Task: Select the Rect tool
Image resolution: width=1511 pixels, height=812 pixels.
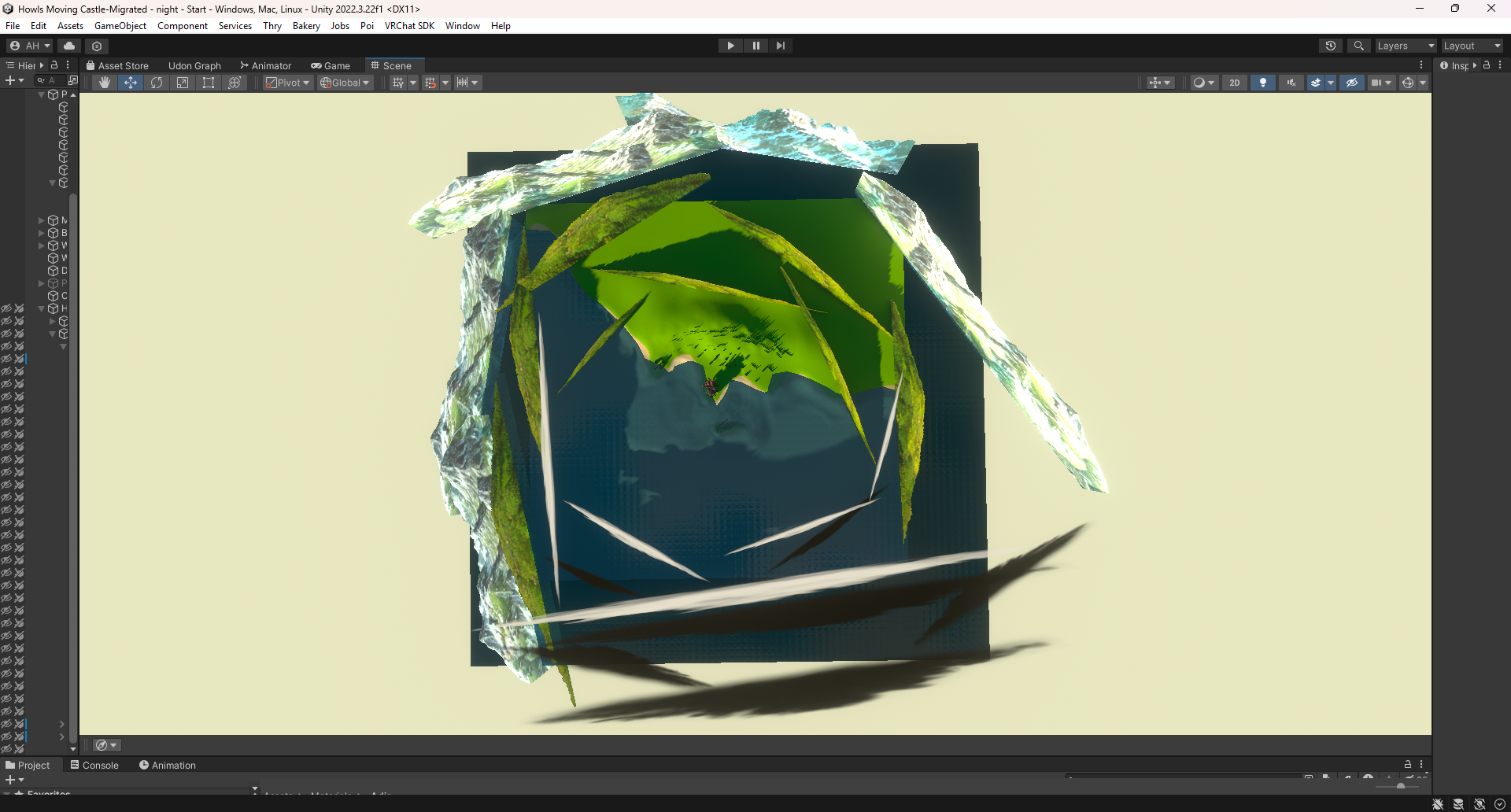Action: 209,83
